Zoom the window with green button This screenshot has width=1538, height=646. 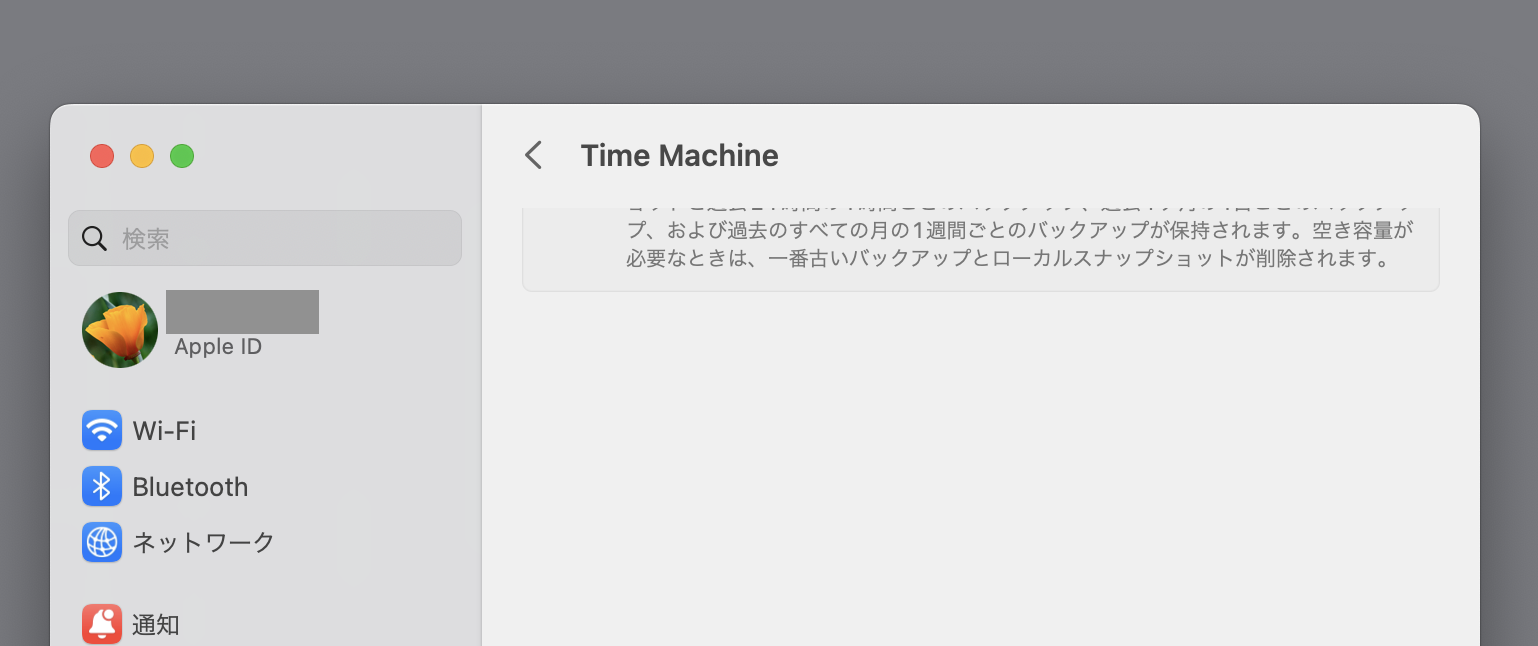click(x=182, y=156)
